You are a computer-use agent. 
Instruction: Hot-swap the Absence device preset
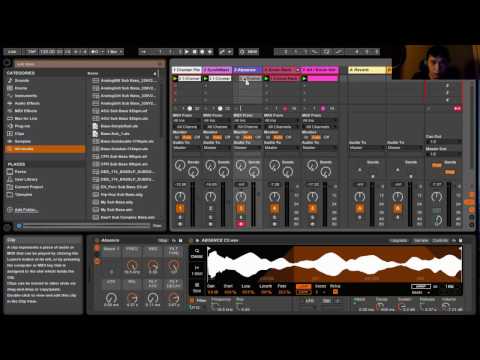coord(174,240)
